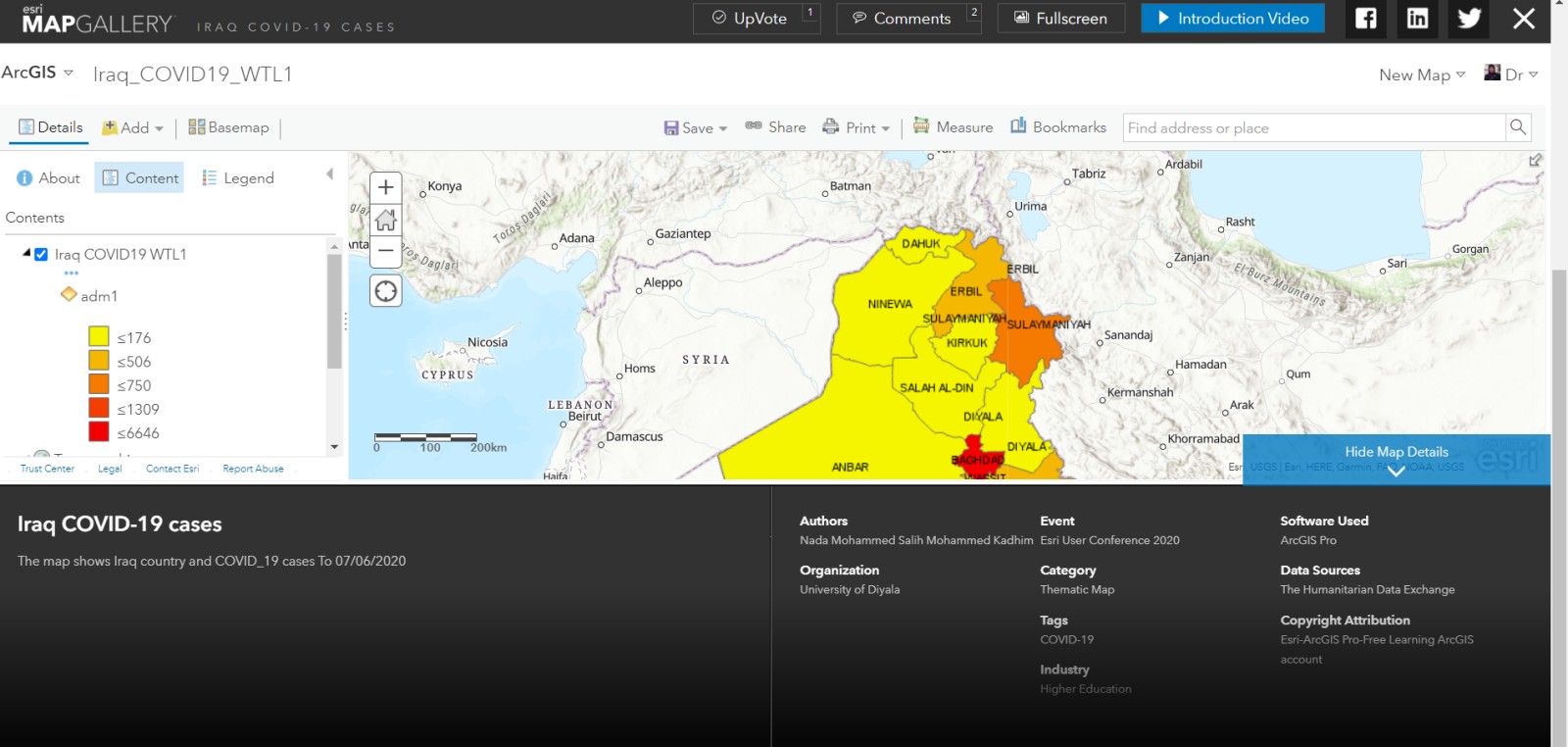Image resolution: width=1568 pixels, height=747 pixels.
Task: Click the page vertical scrollbar thumb
Action: tap(1559, 508)
